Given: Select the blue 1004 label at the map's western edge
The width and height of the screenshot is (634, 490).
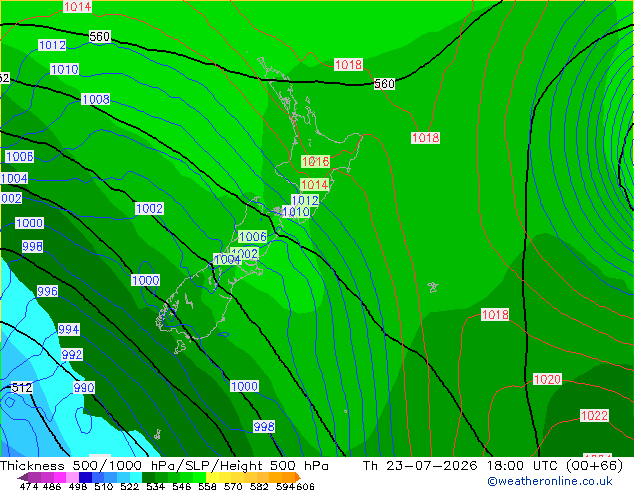Looking at the screenshot, I should [x=14, y=178].
